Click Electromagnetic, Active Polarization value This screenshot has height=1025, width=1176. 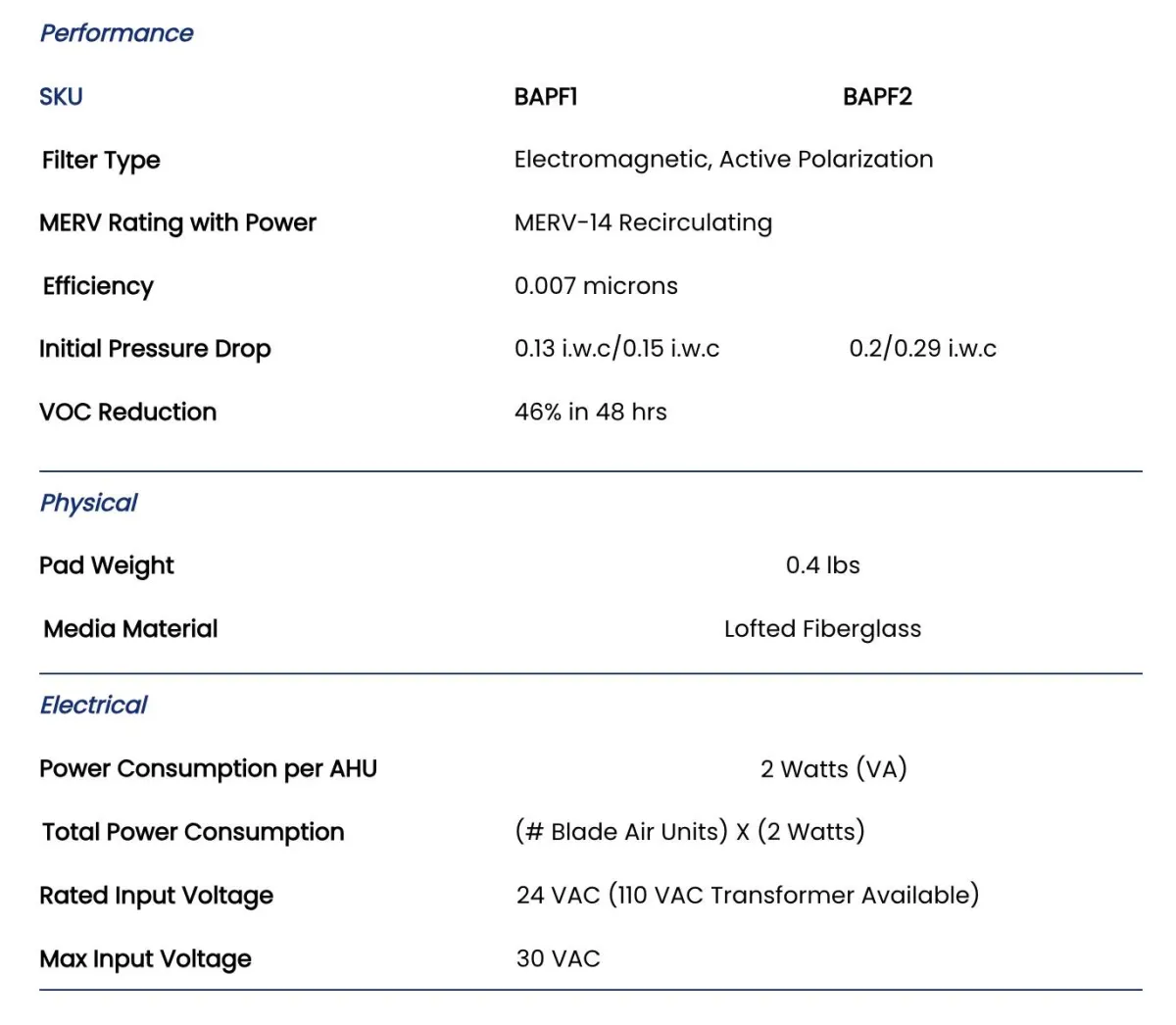[723, 160]
